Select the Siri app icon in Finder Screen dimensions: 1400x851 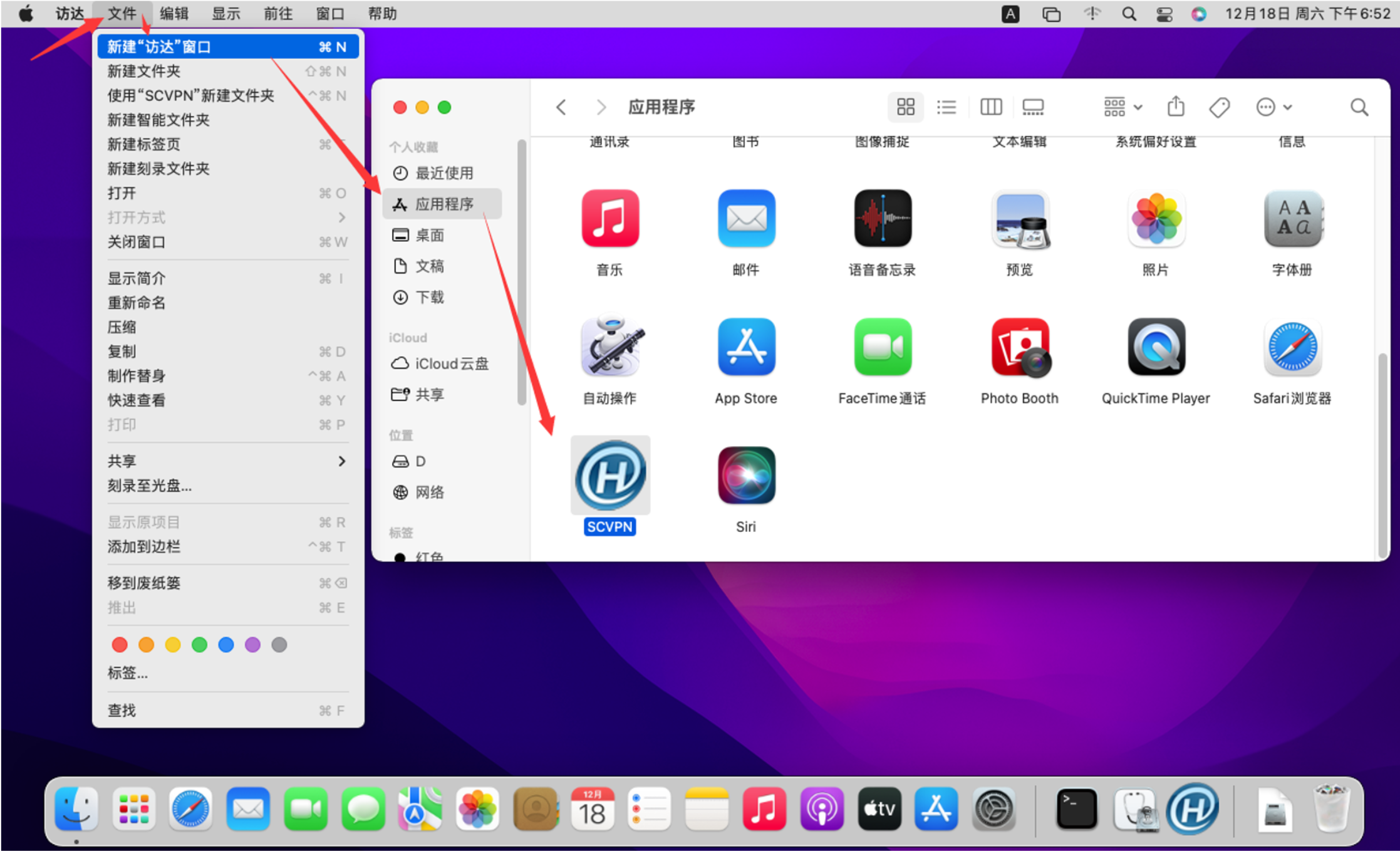point(746,475)
